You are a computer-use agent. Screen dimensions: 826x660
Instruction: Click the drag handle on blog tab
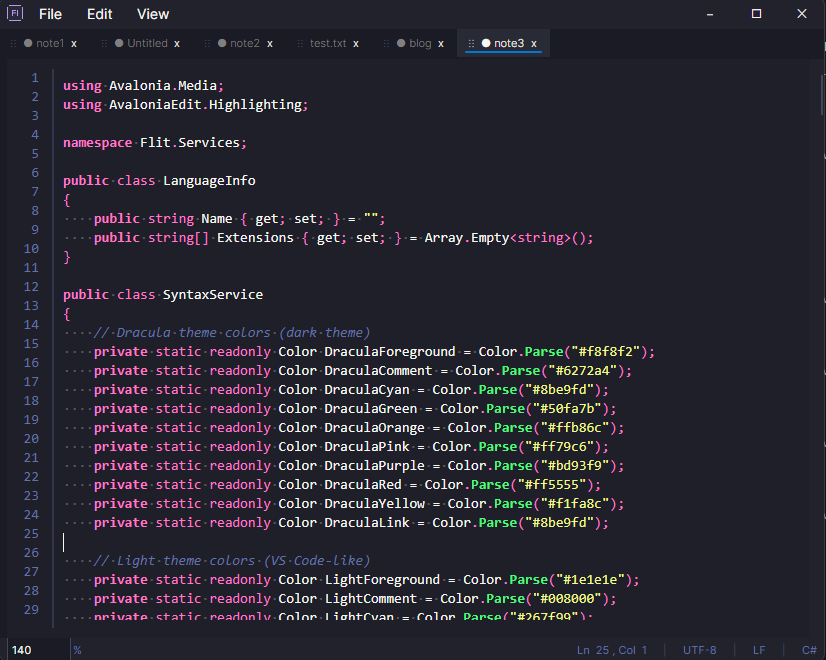pyautogui.click(x=386, y=44)
